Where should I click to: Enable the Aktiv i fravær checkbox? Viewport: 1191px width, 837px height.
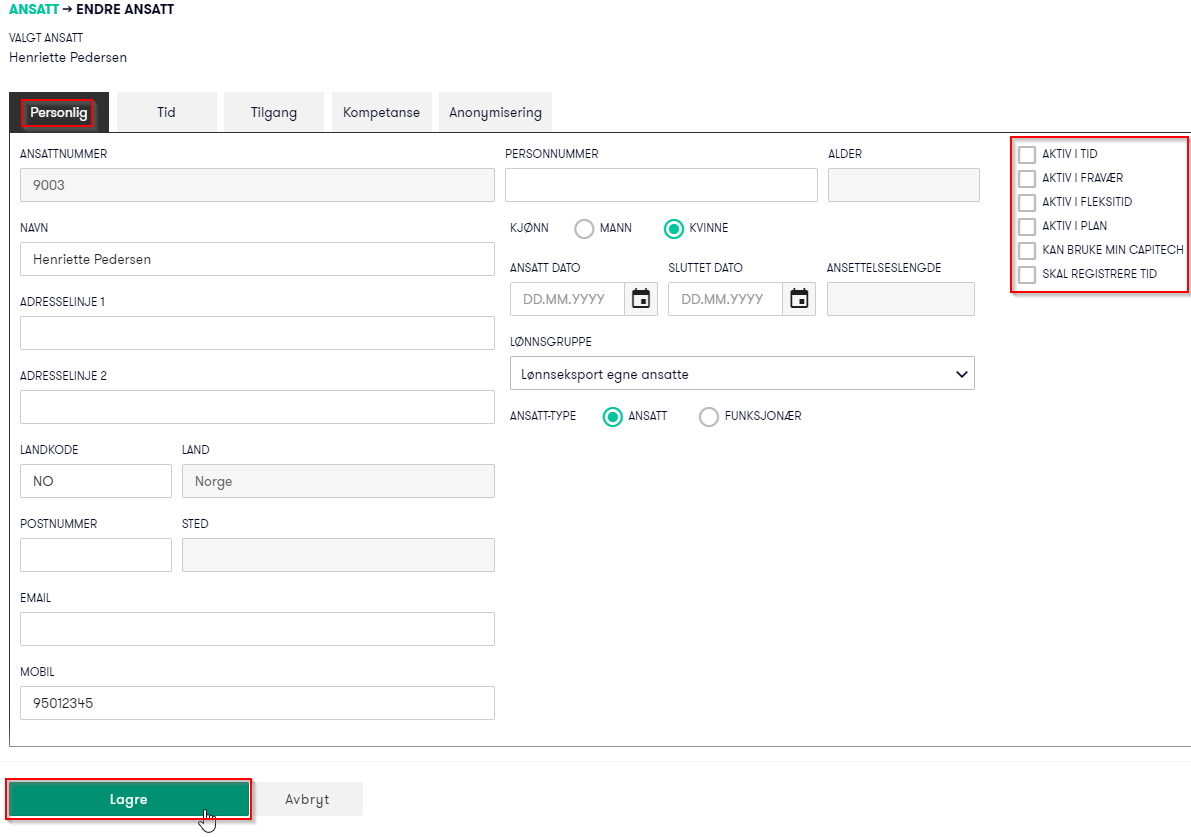(1027, 178)
